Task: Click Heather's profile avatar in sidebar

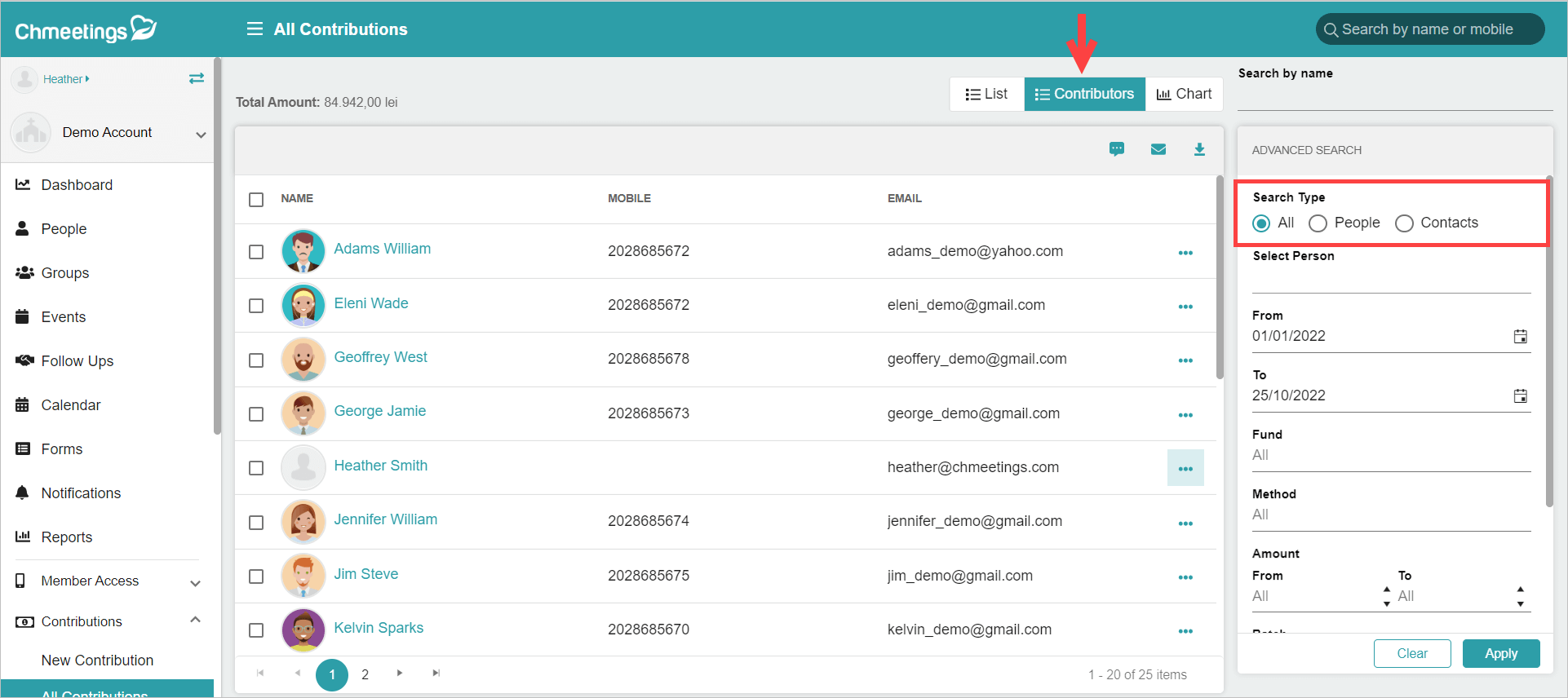Action: click(24, 79)
